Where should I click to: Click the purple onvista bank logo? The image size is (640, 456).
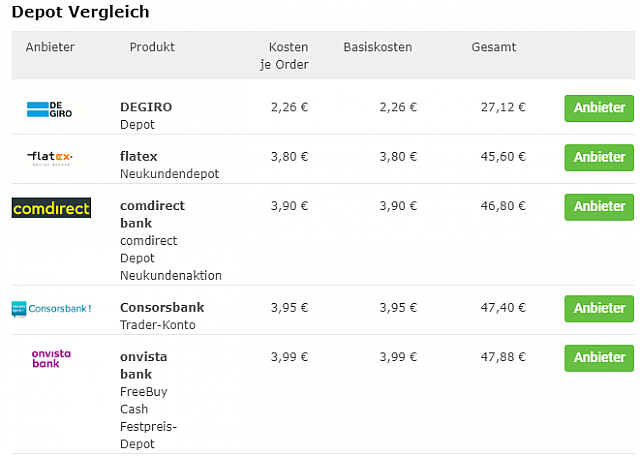[51, 358]
